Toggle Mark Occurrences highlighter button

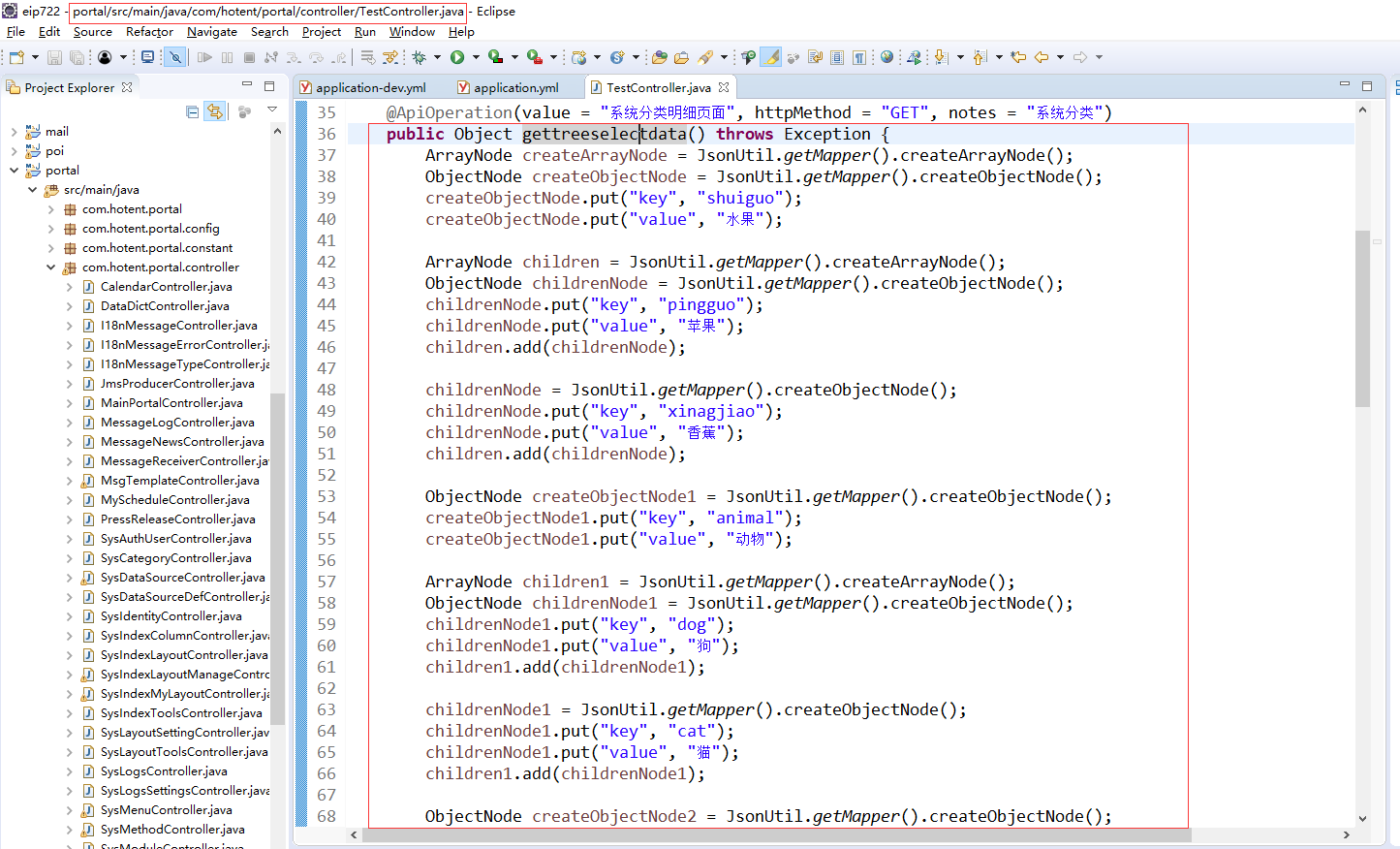click(771, 58)
